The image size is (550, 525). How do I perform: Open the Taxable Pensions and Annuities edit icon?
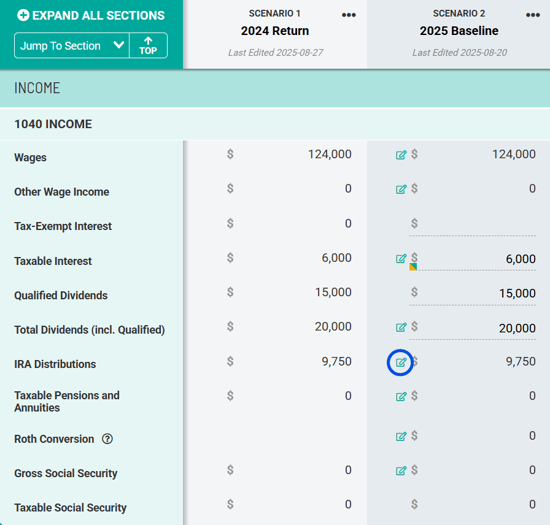point(401,396)
